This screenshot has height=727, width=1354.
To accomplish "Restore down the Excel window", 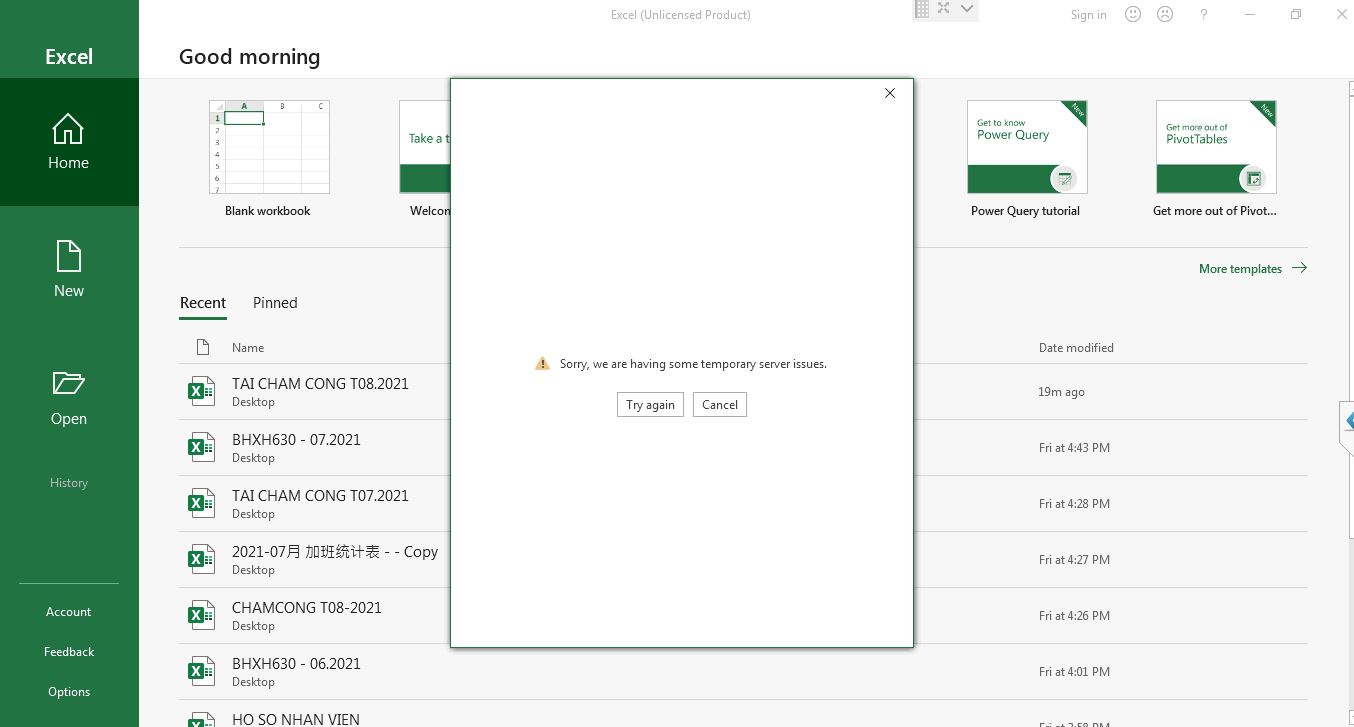I will (1296, 14).
